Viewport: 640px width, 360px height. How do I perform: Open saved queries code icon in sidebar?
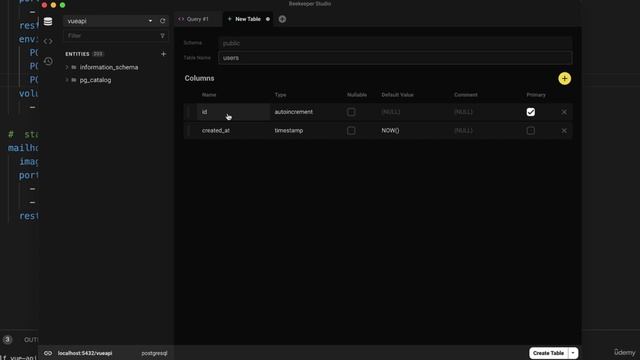point(48,41)
